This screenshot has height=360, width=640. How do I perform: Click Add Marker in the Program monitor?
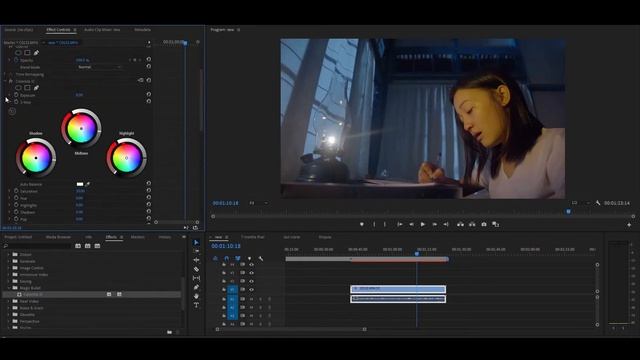point(362,224)
